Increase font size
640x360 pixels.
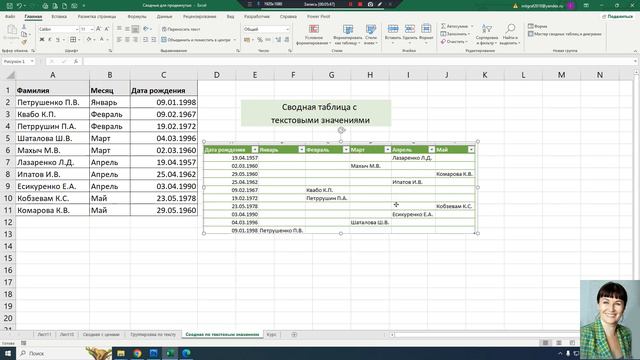point(98,29)
